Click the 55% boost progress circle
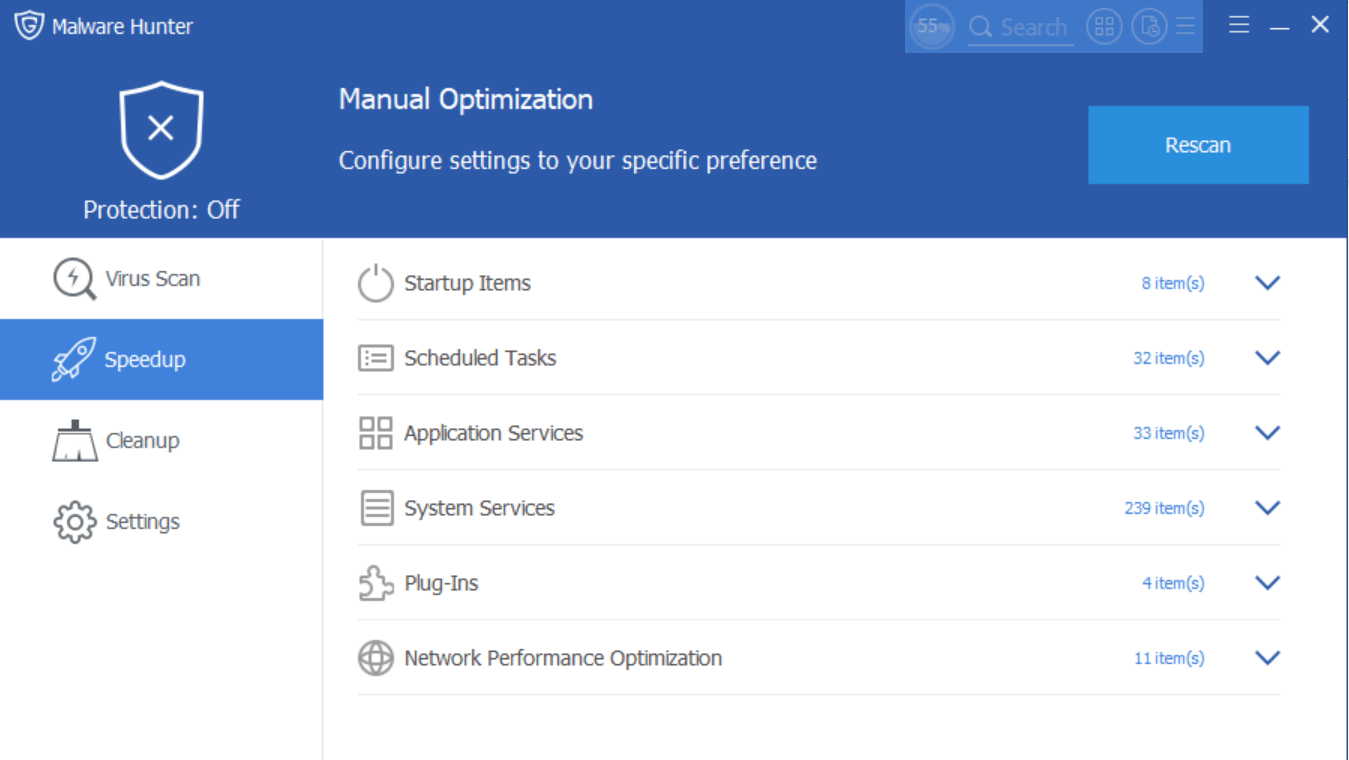The height and width of the screenshot is (760, 1349). pos(931,27)
